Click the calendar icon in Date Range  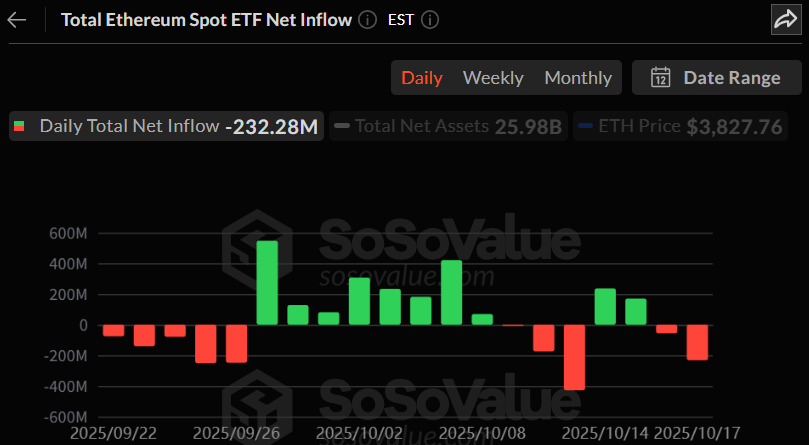pos(660,77)
